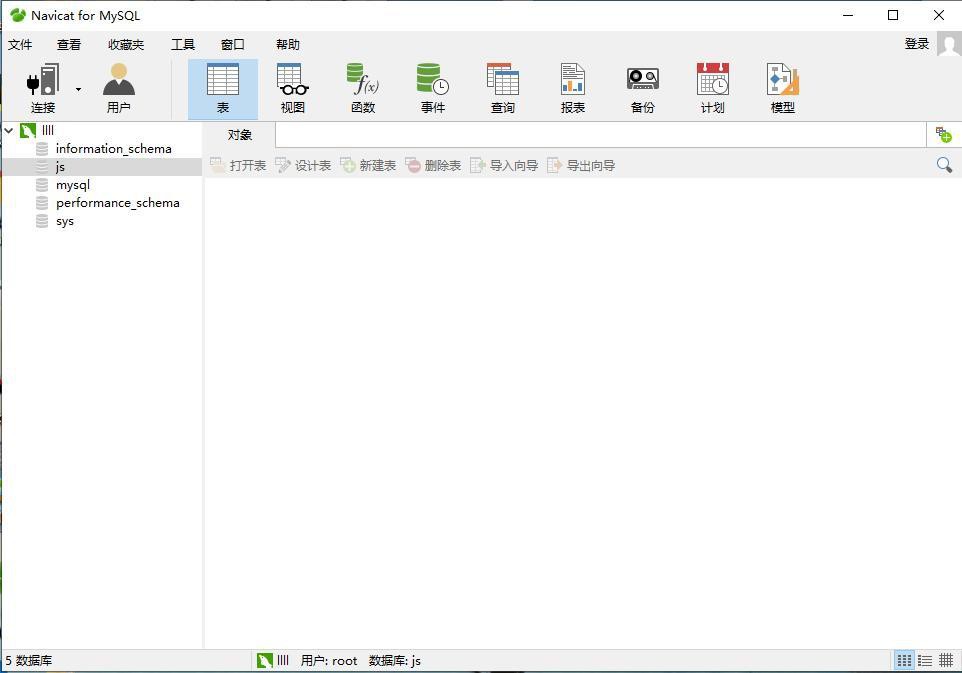
Task: Open the Connection (连接) tool
Action: (43, 89)
